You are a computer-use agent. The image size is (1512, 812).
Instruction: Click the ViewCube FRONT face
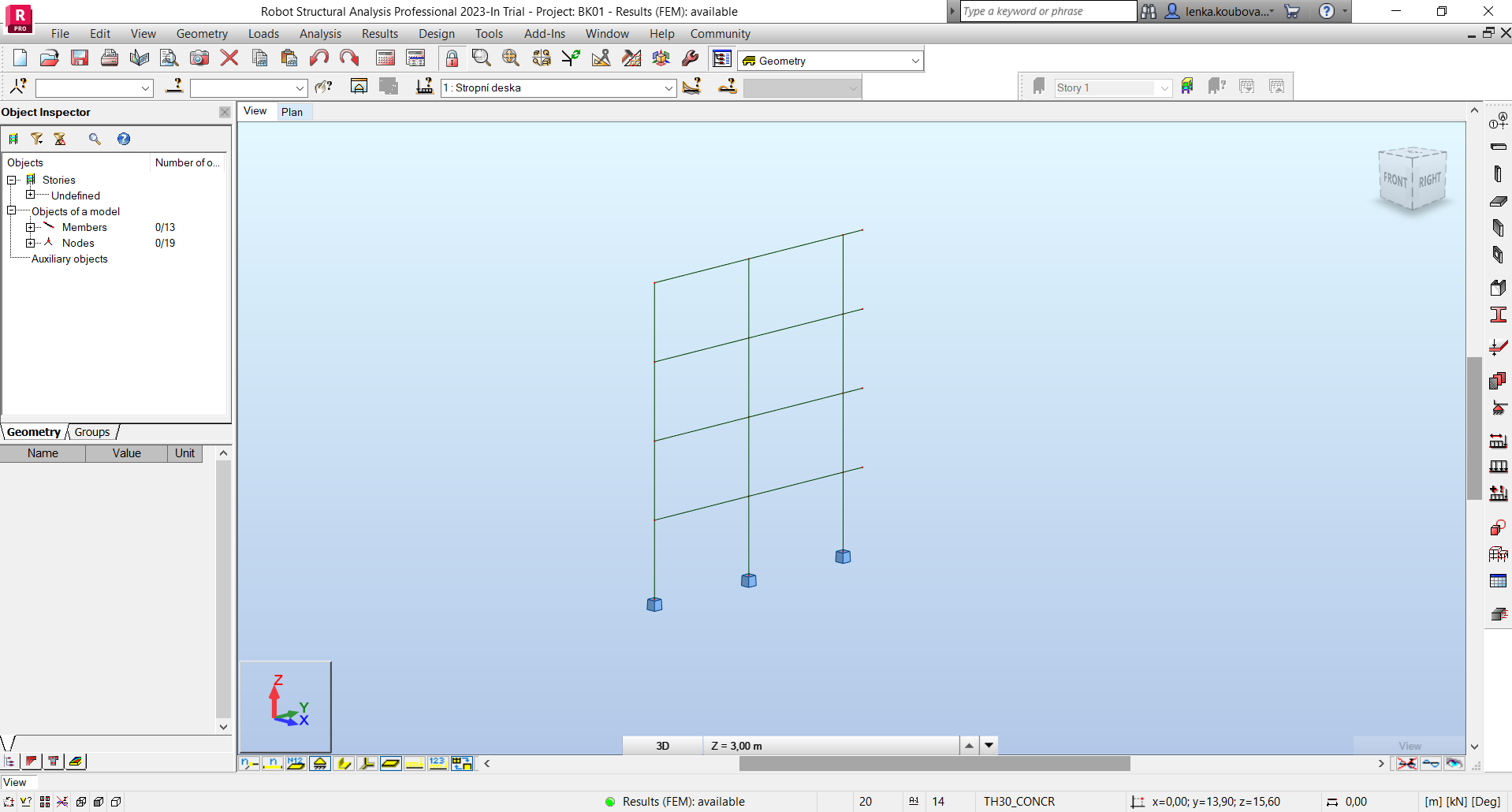pyautogui.click(x=1395, y=180)
